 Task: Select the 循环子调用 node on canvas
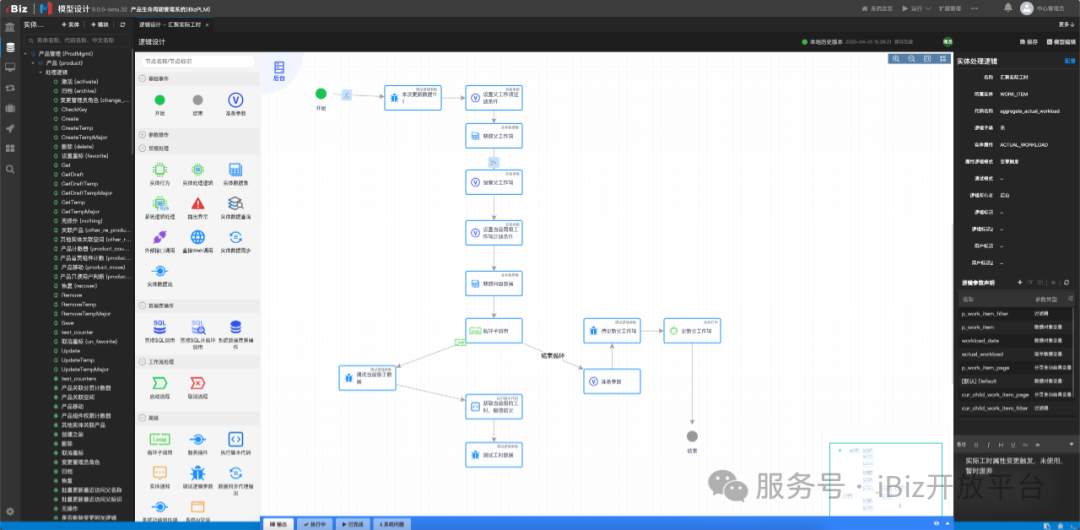coord(493,332)
